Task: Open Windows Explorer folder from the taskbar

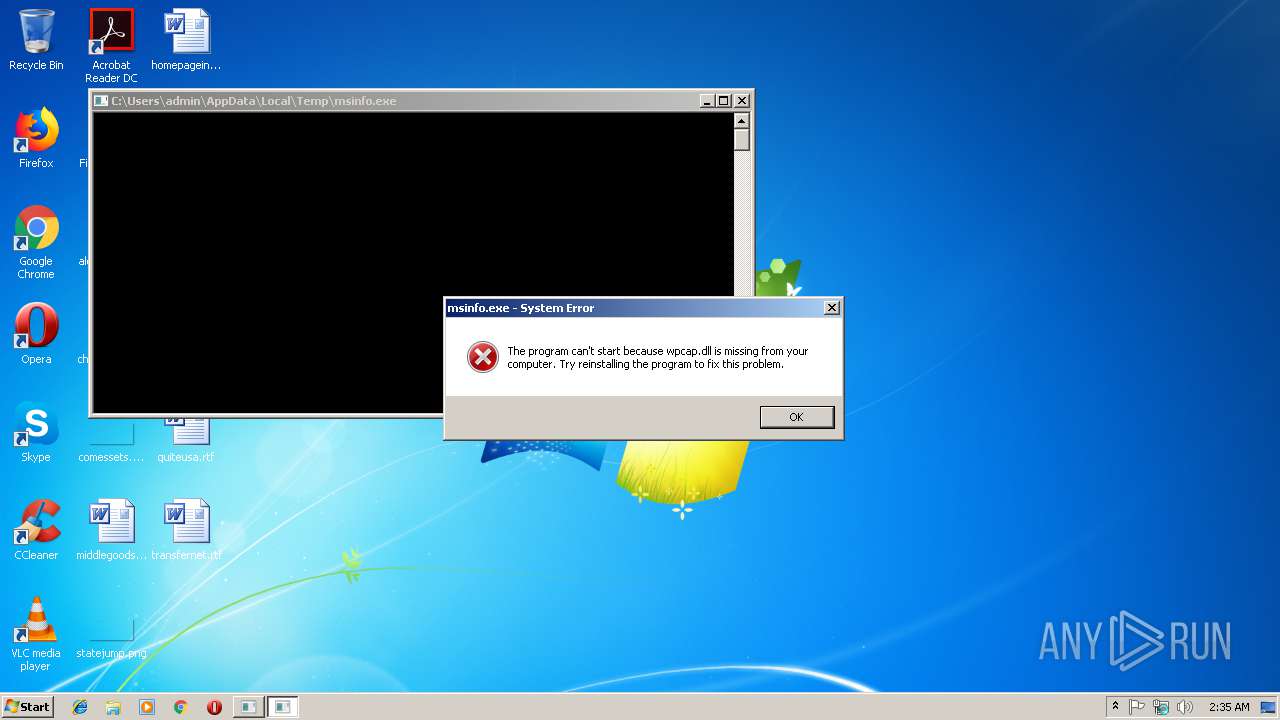Action: [113, 707]
